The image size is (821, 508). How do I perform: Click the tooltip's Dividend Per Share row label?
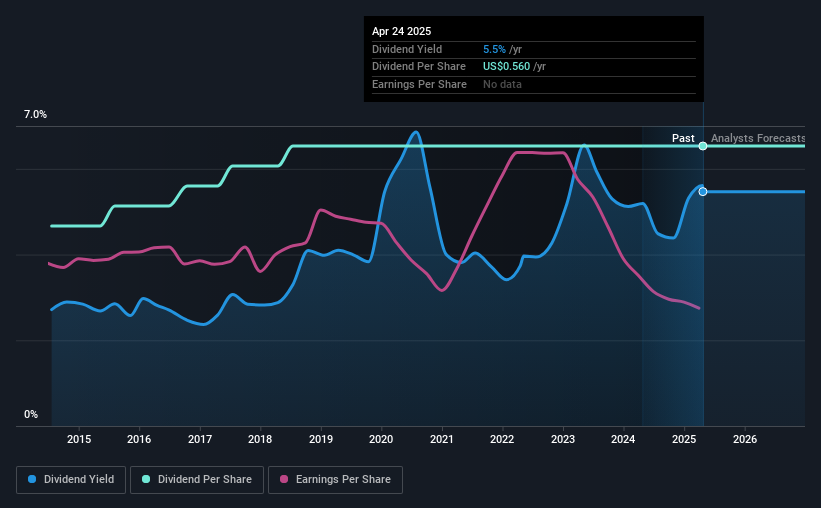click(419, 67)
